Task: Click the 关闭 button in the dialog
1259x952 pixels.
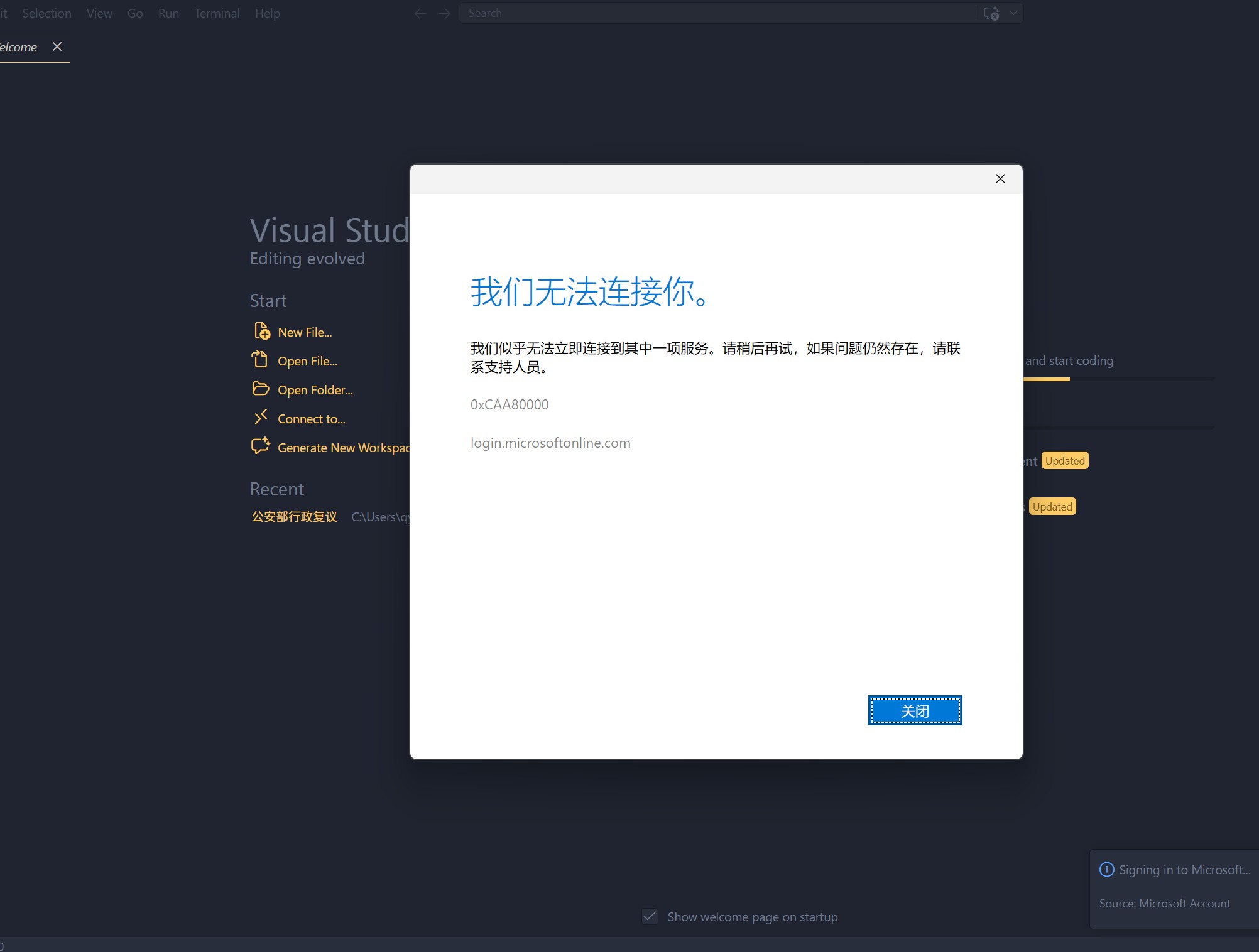Action: [915, 710]
